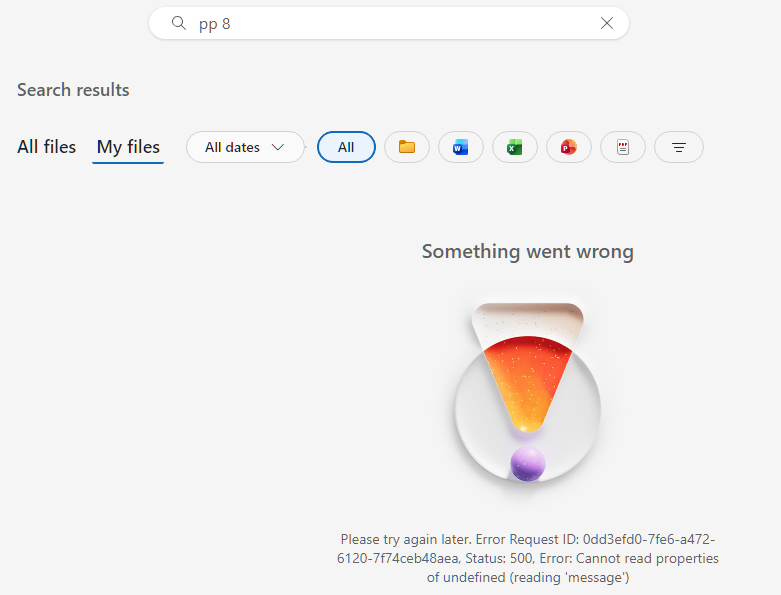Filter results by PDF files
This screenshot has height=595, width=781.
[x=623, y=147]
